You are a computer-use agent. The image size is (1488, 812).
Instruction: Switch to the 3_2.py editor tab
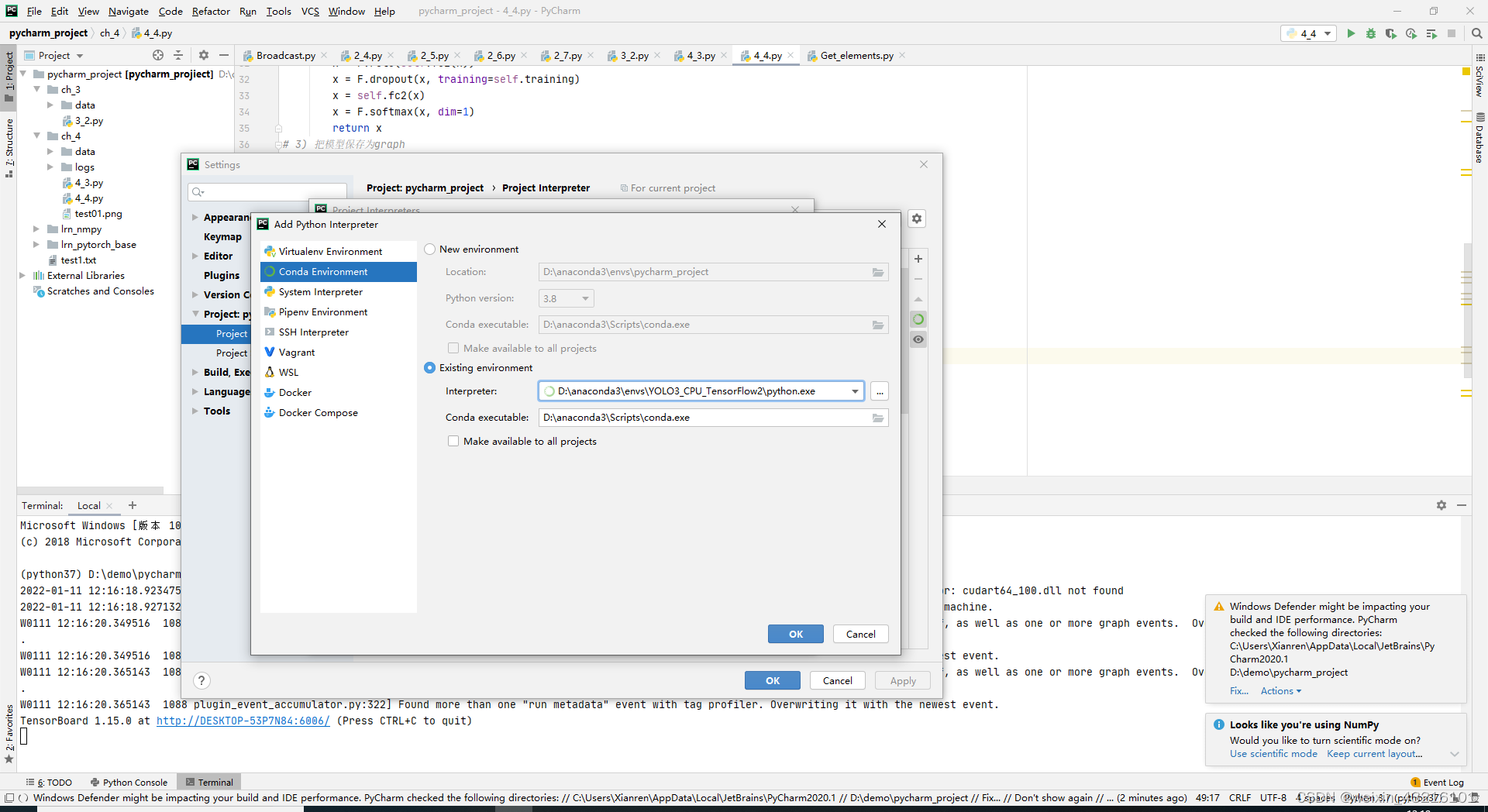tap(634, 56)
